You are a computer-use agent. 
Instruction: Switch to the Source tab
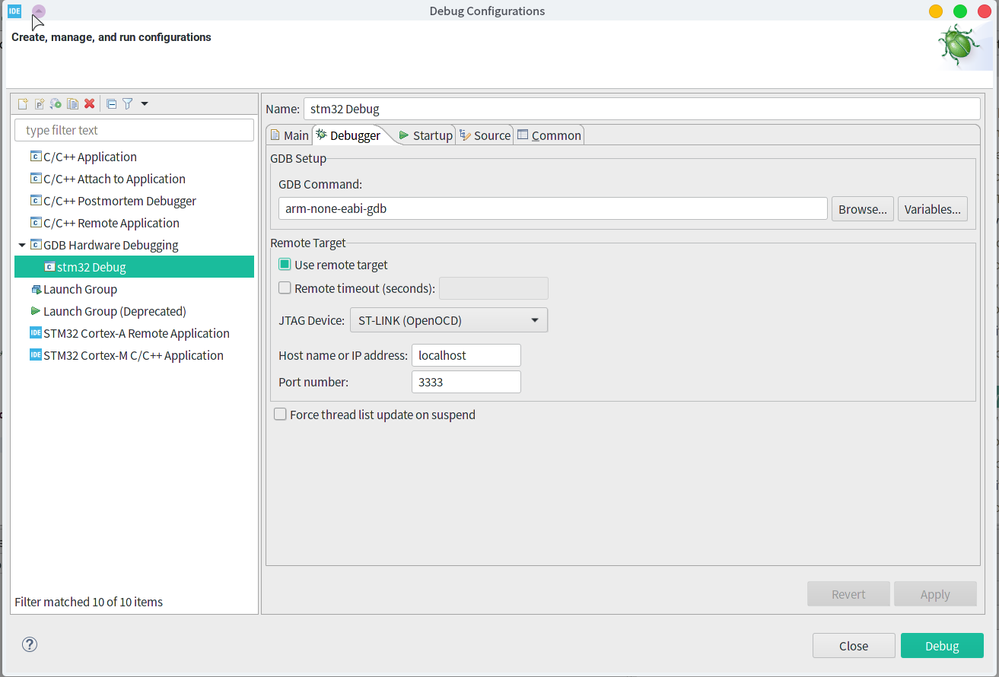pyautogui.click(x=485, y=135)
